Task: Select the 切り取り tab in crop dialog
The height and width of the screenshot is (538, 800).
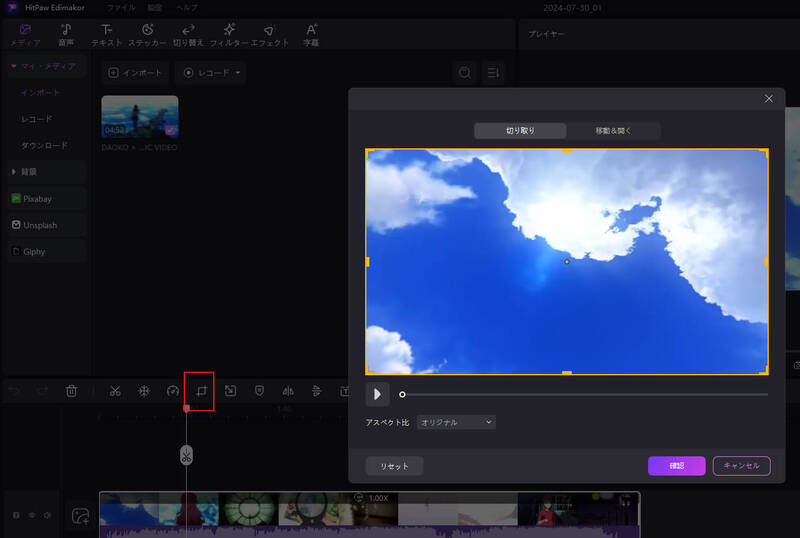Action: (520, 131)
